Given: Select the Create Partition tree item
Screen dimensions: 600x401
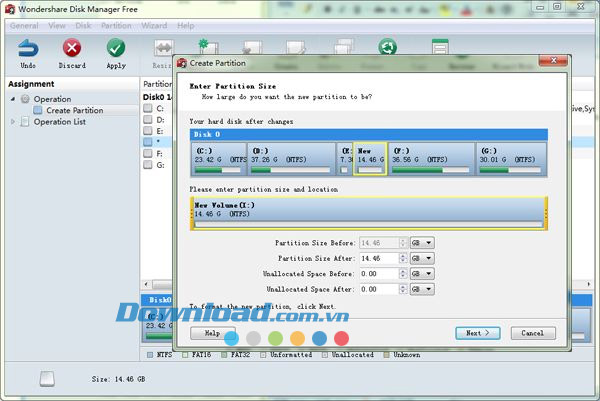Looking at the screenshot, I should tap(75, 110).
